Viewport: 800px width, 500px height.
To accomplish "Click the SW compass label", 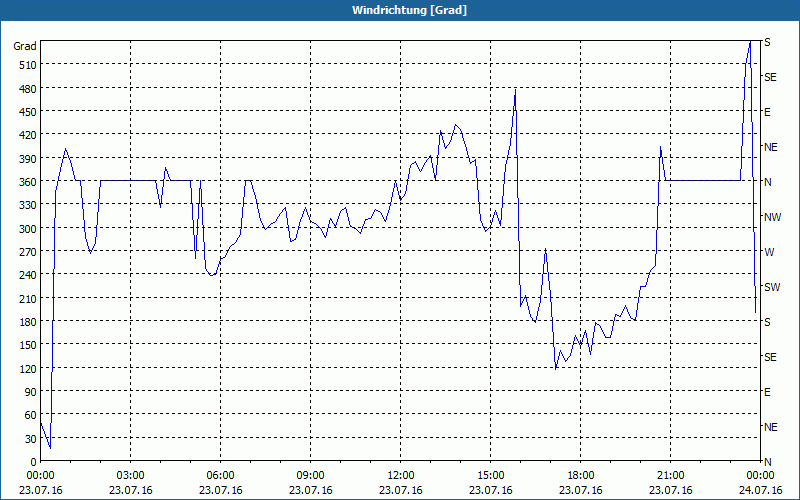I will (772, 287).
